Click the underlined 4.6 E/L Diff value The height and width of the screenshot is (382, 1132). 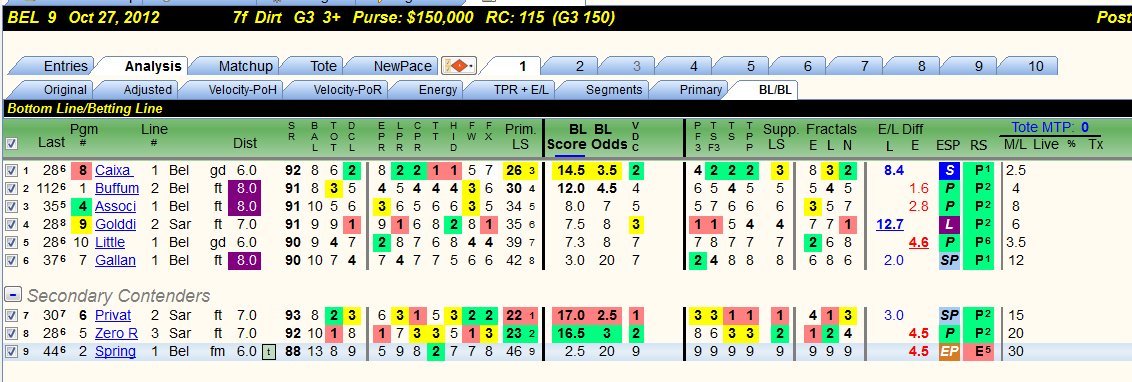tap(918, 243)
